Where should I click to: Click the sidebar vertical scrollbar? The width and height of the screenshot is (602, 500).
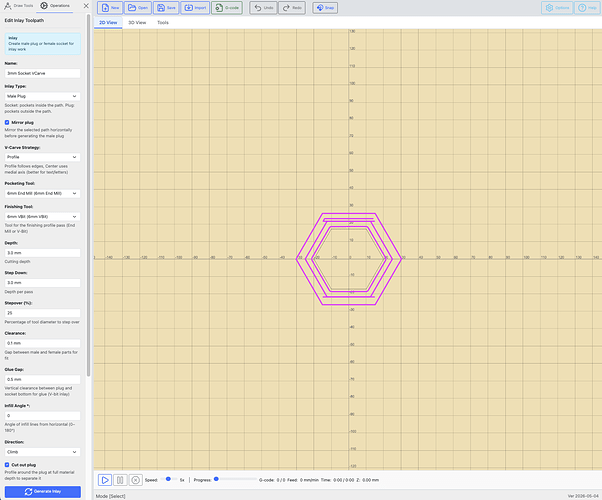pos(89,196)
